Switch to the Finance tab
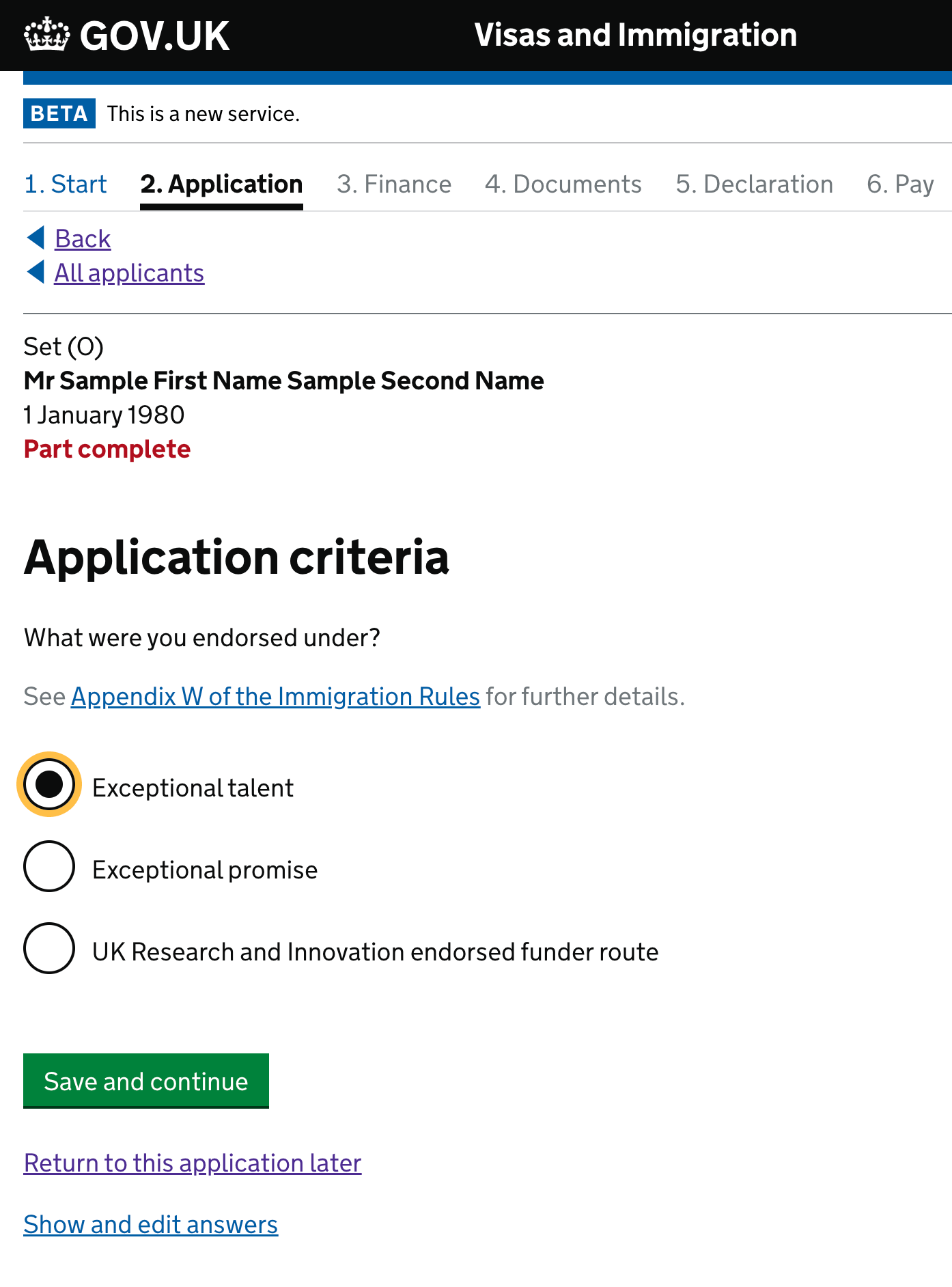952x1287 pixels. tap(394, 184)
